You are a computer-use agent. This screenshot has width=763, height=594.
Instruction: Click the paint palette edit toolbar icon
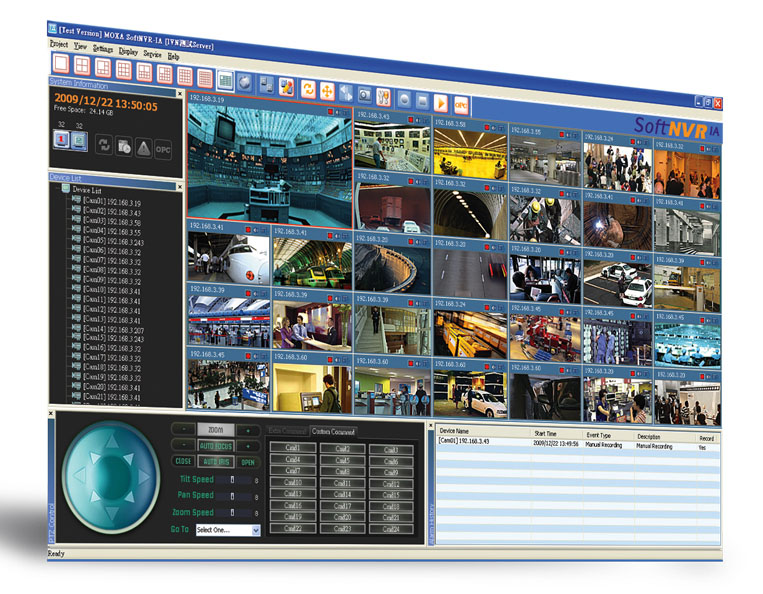point(287,87)
